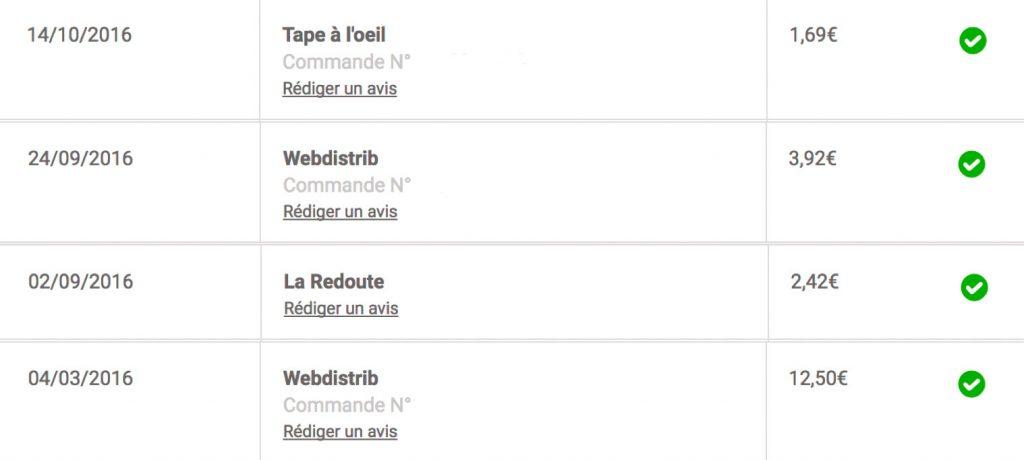
Task: Click the date 04/03/2016
Action: coord(80,378)
